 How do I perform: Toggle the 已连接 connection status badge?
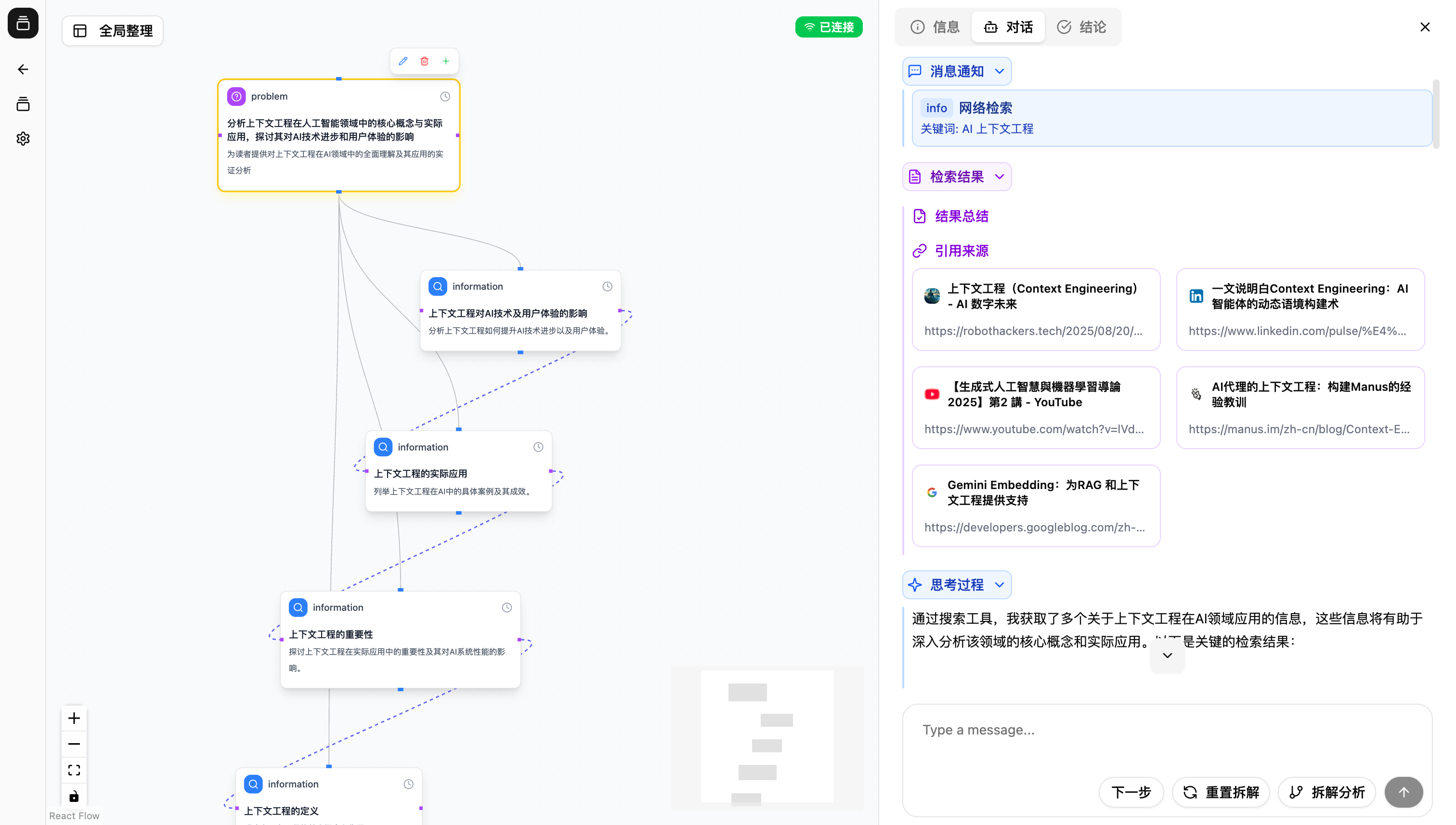coord(829,27)
